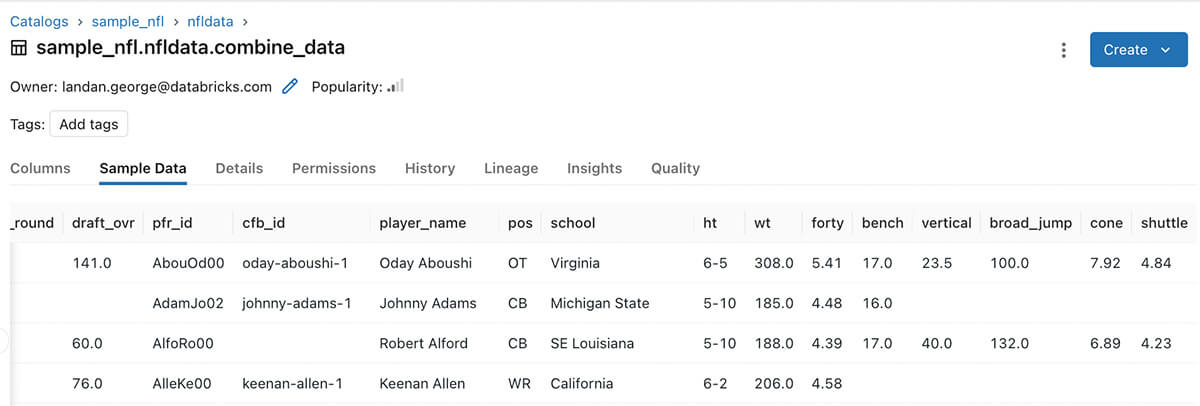Go to the nfldata schema breadcrumb
The image size is (1200, 406).
point(209,20)
